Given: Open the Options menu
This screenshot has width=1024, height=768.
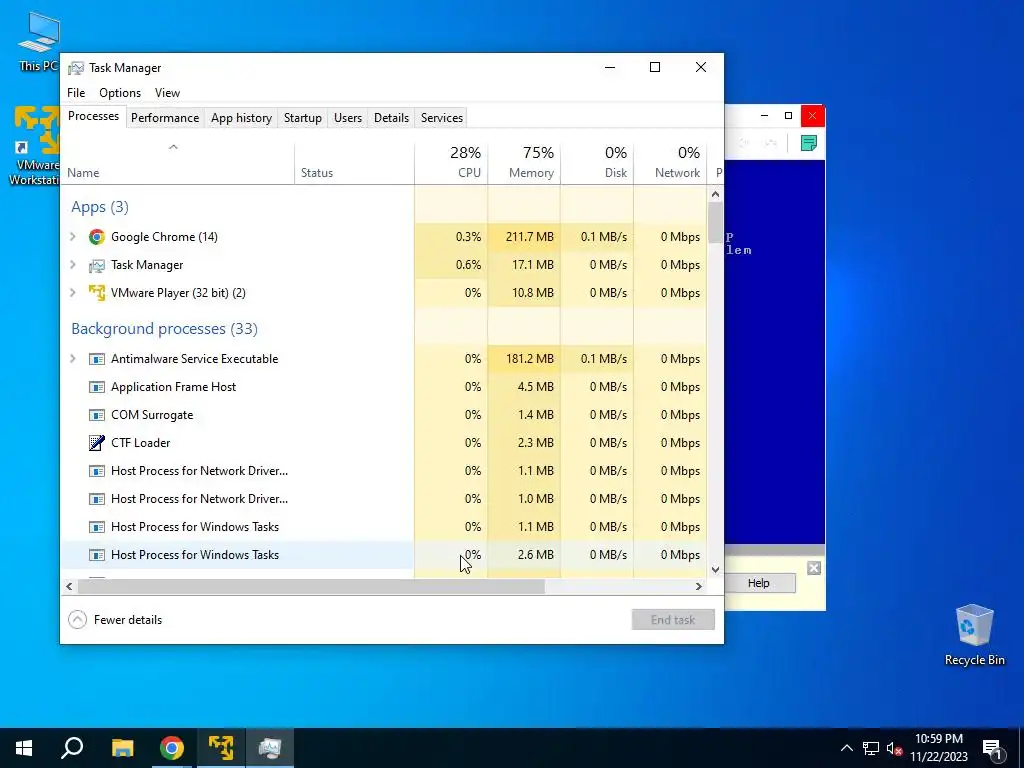Looking at the screenshot, I should coord(120,93).
